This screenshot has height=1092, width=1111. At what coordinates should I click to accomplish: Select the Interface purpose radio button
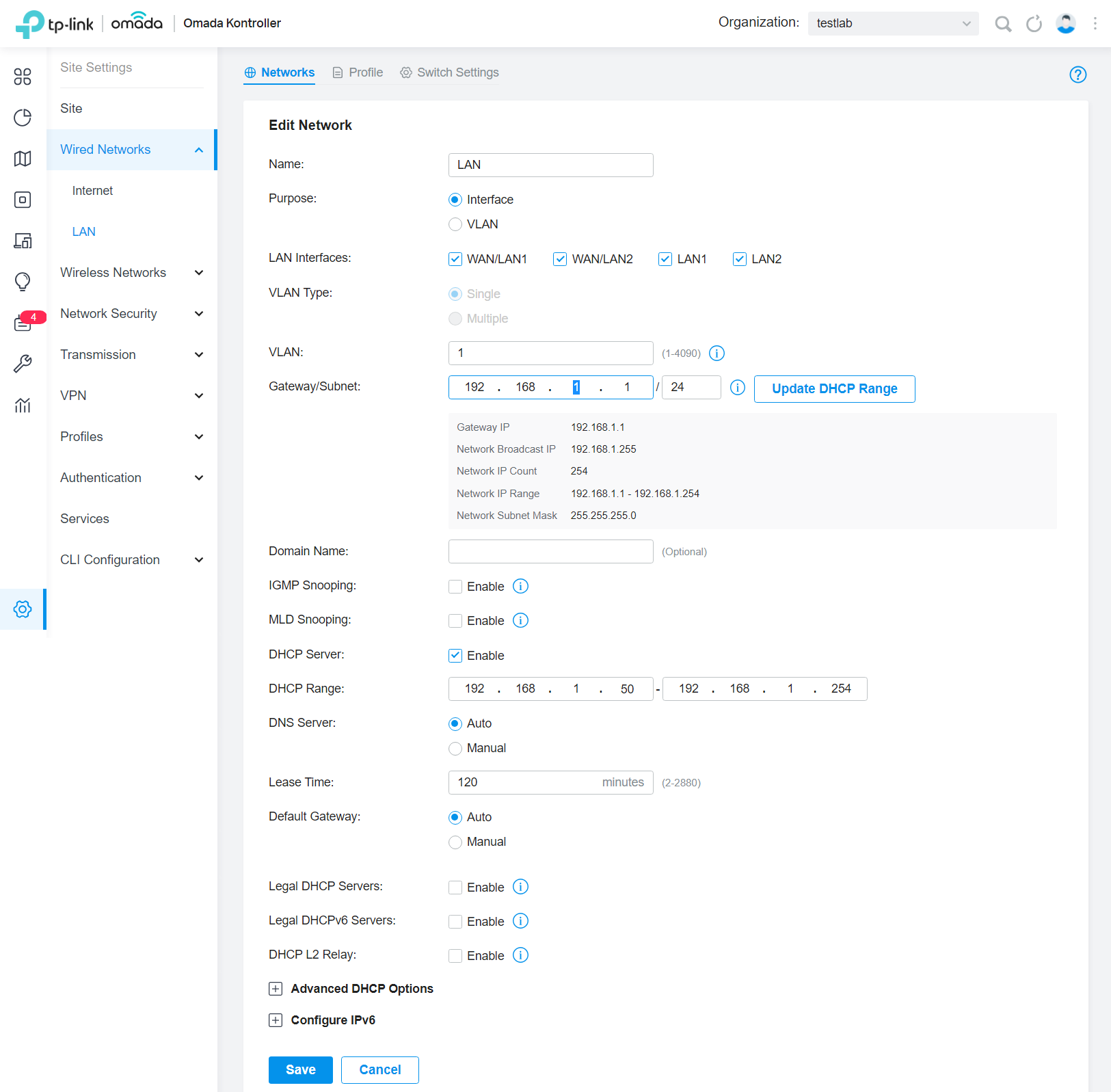click(455, 200)
